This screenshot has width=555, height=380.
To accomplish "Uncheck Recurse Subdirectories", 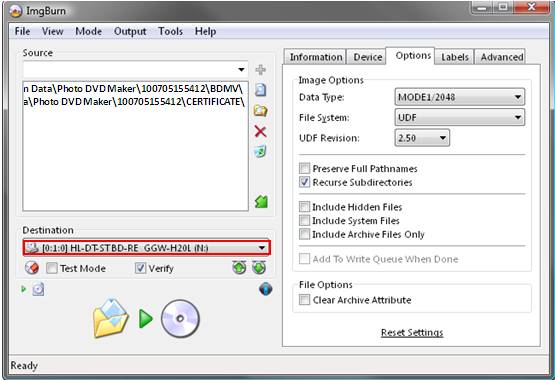I will (x=304, y=182).
